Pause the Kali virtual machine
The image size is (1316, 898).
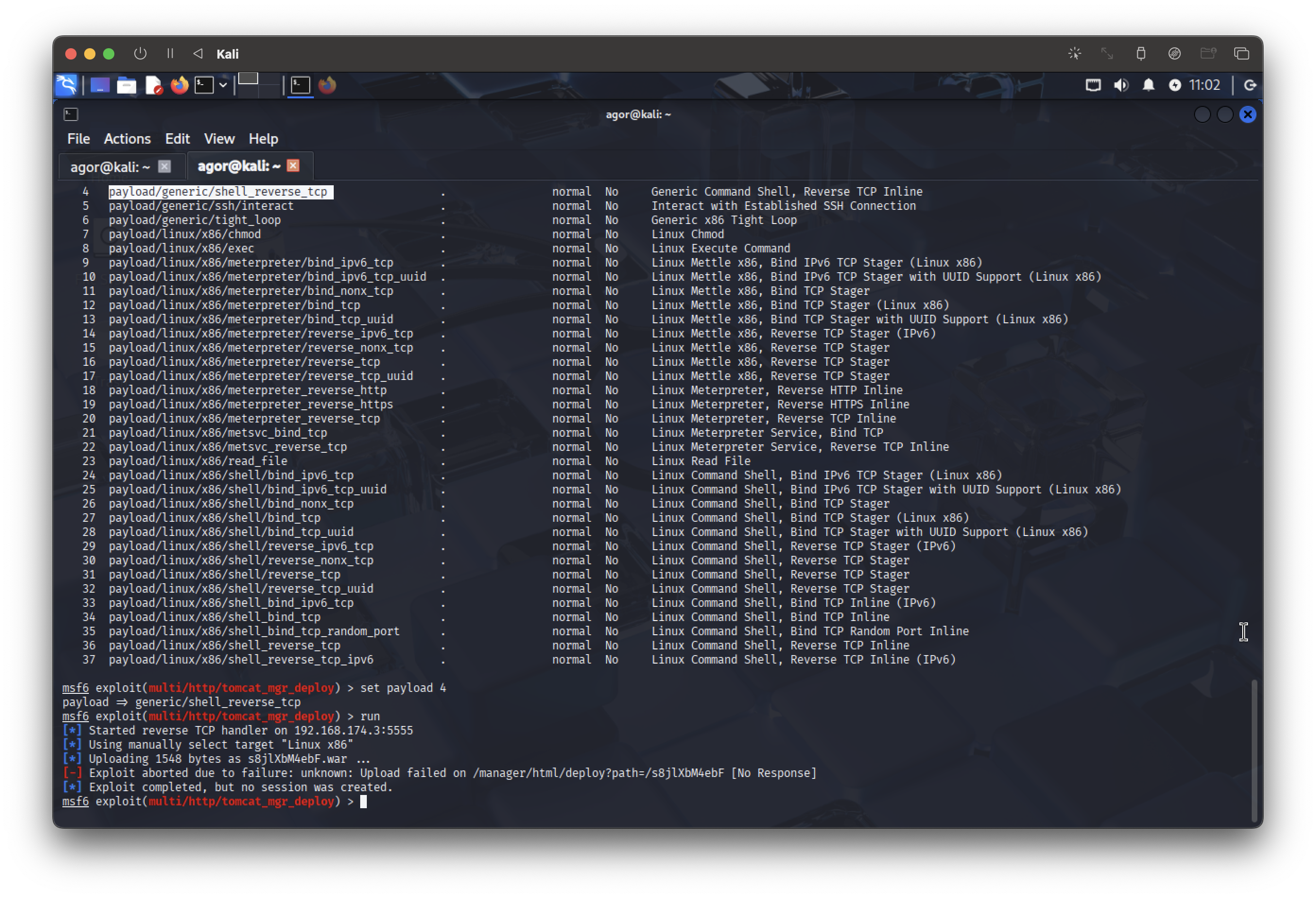point(170,53)
